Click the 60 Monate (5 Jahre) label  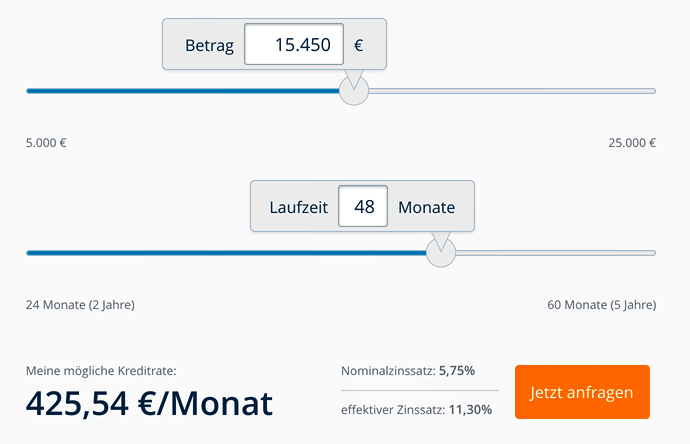point(602,305)
